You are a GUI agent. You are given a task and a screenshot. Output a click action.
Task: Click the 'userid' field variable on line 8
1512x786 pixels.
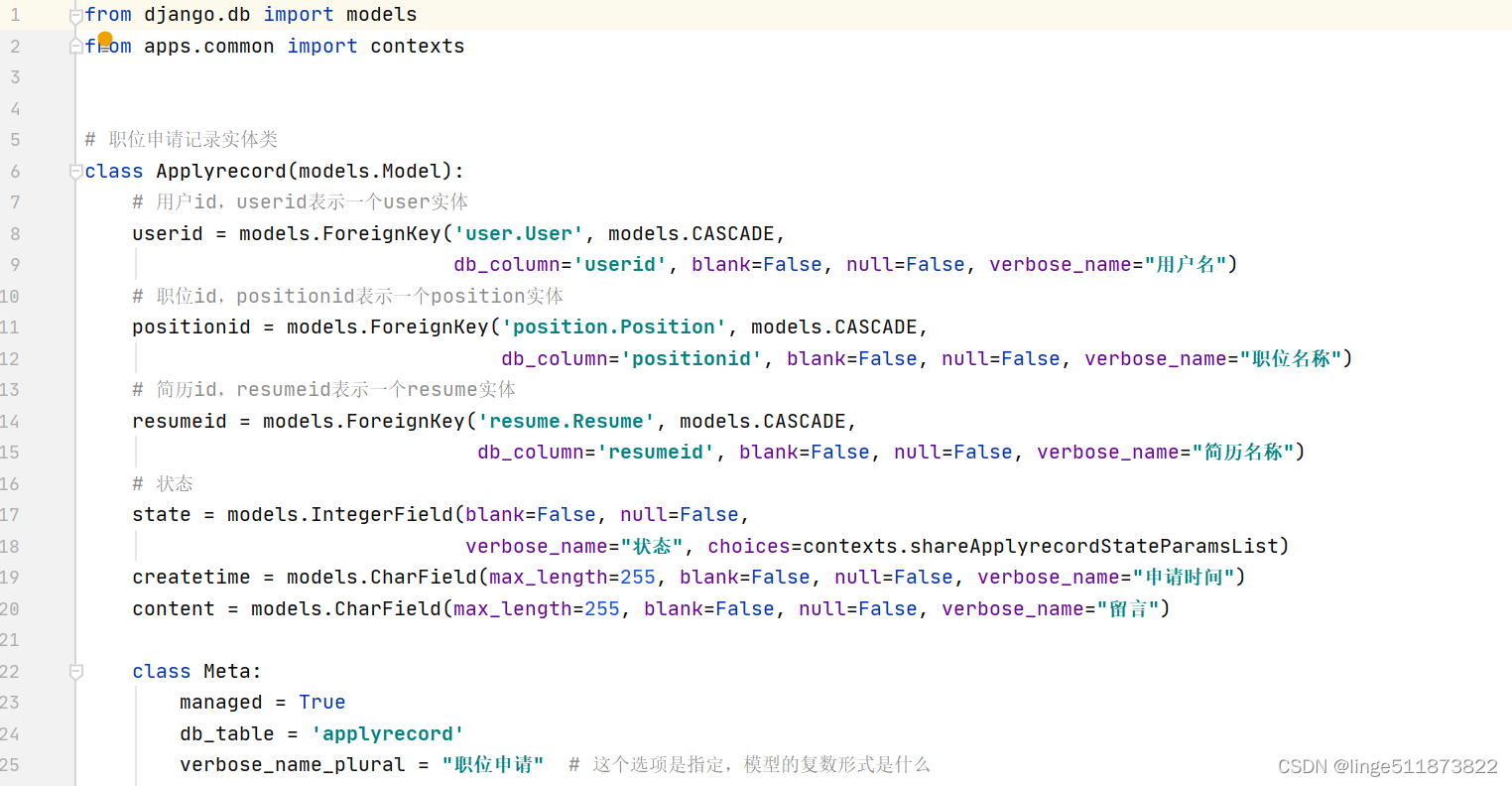coord(168,234)
